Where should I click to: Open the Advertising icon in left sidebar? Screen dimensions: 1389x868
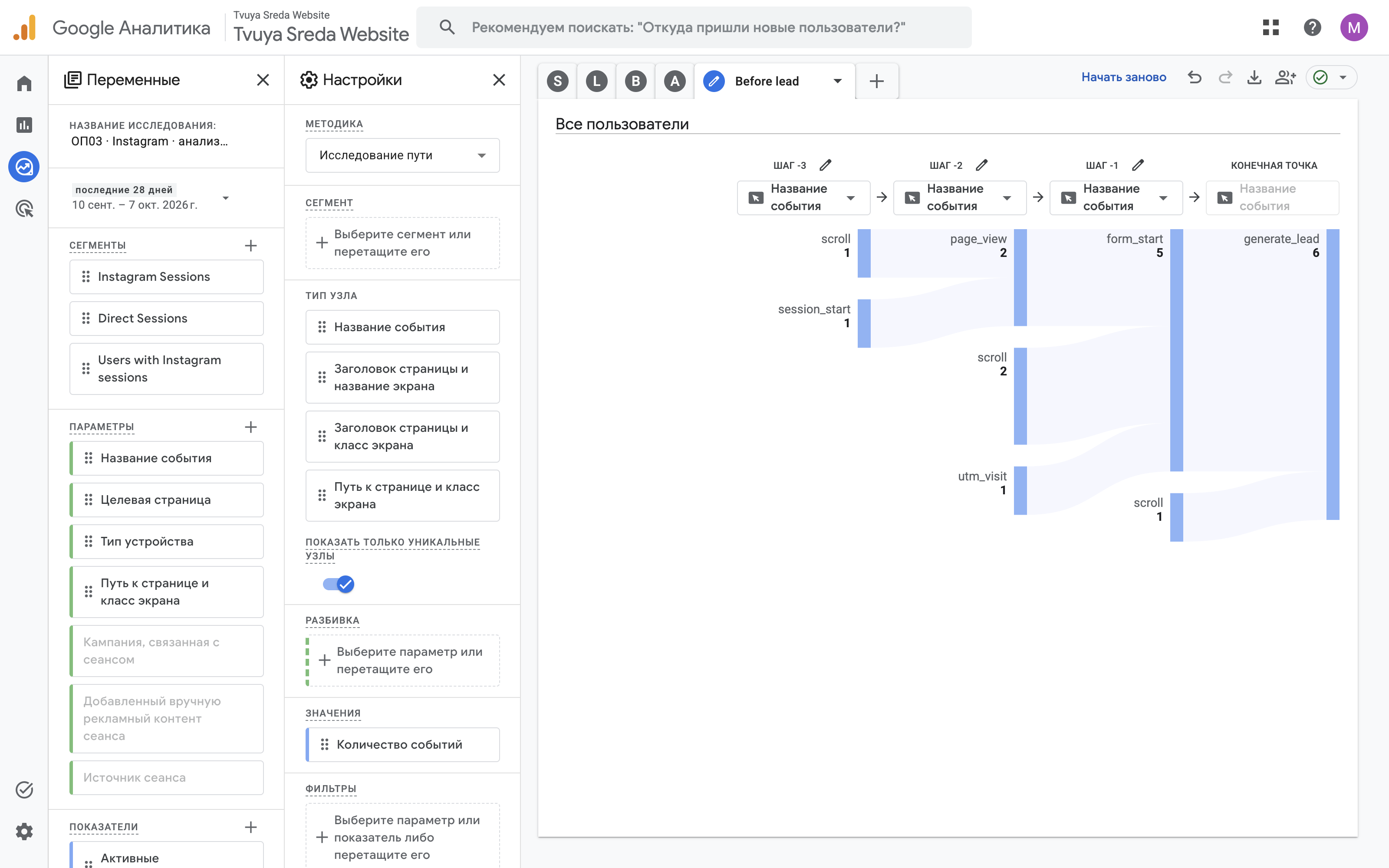(24, 209)
